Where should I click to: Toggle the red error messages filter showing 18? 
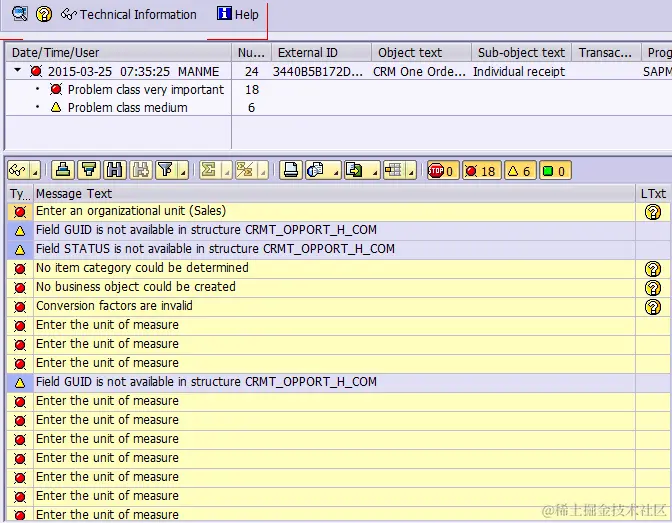[x=481, y=171]
